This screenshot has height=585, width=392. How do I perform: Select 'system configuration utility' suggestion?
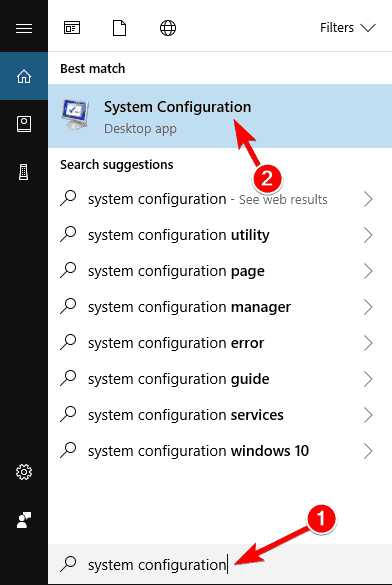[x=220, y=235]
